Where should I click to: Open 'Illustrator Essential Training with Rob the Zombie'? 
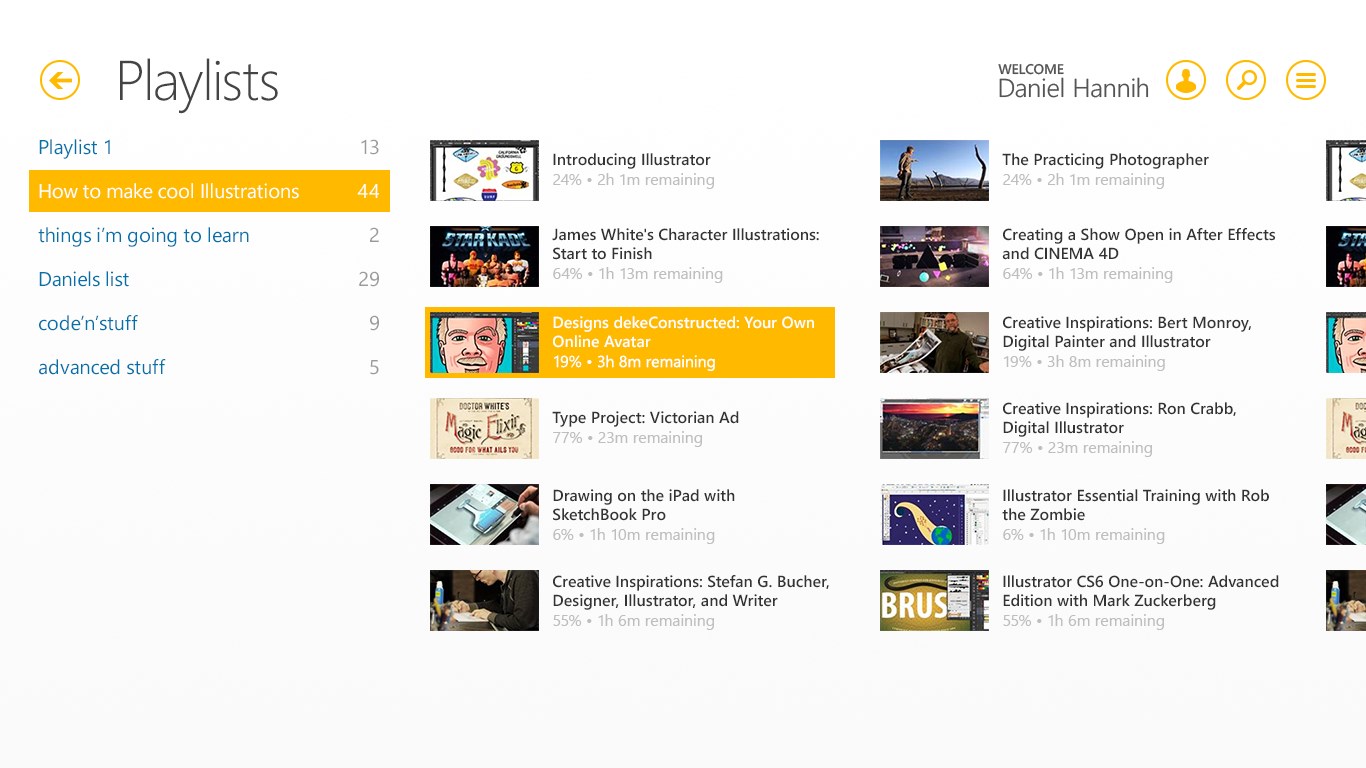point(1135,505)
